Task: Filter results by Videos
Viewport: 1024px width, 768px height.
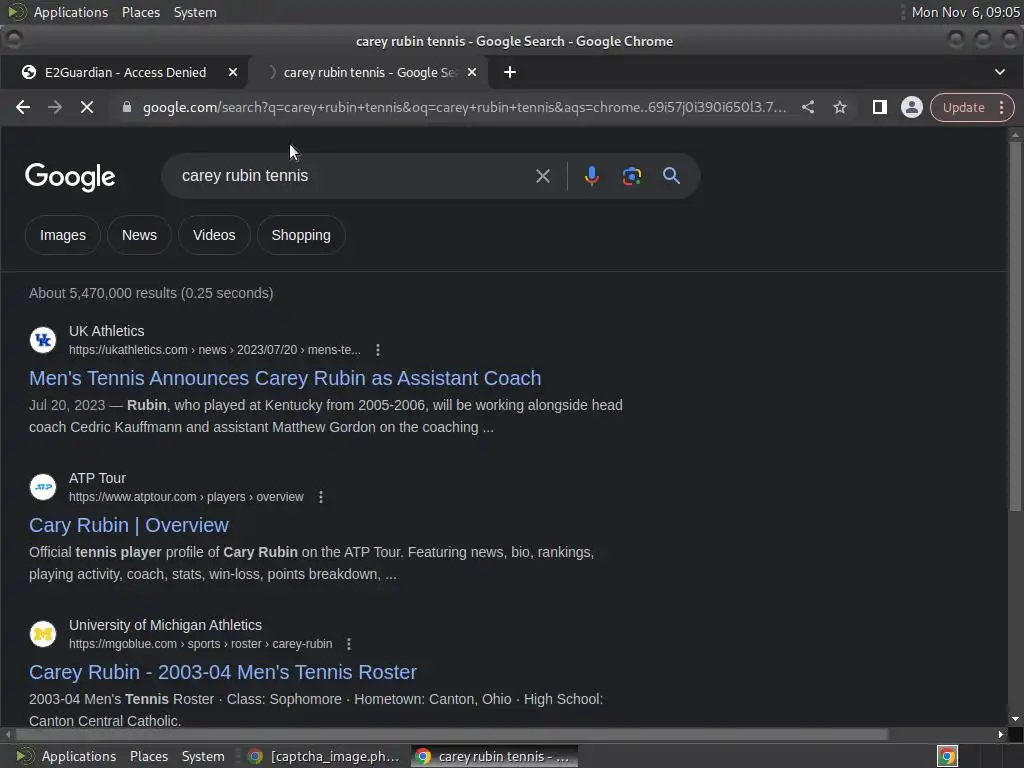Action: [214, 235]
